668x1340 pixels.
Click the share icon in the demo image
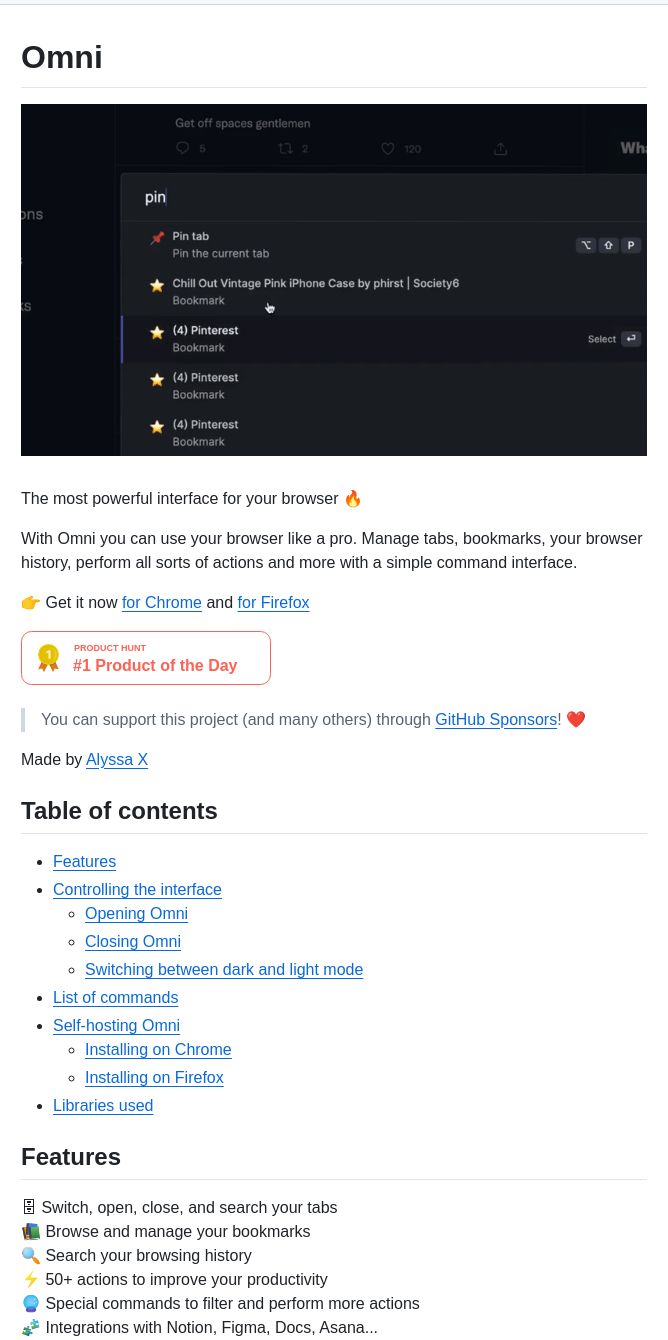tap(500, 149)
